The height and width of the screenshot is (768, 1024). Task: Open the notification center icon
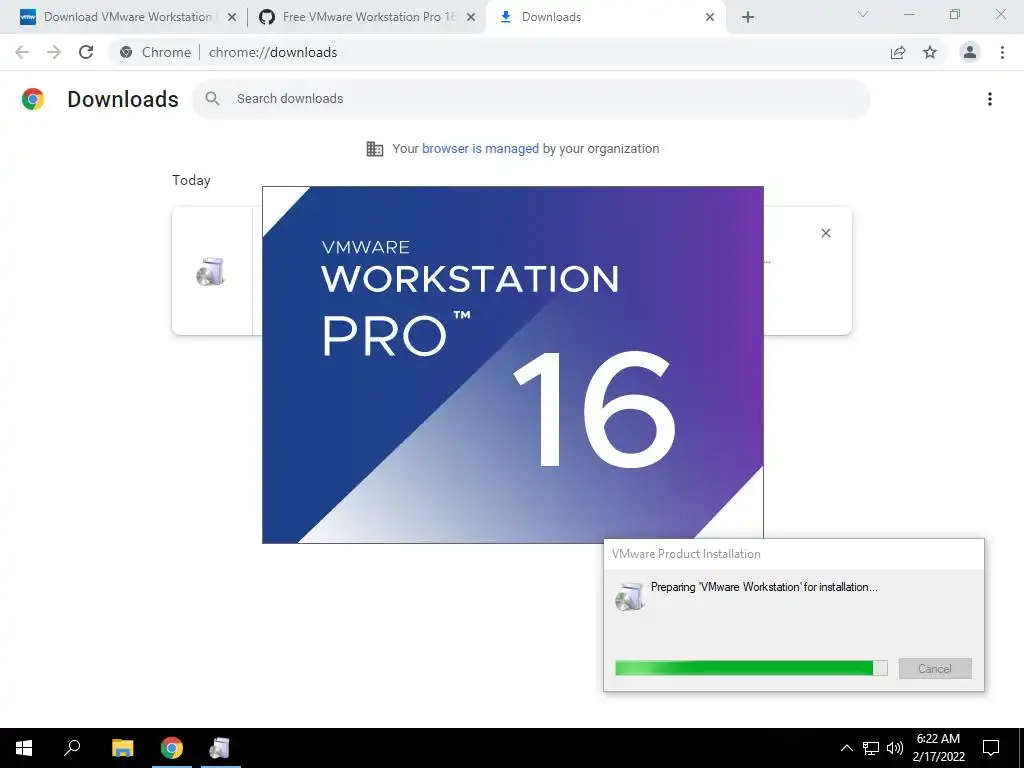(991, 748)
